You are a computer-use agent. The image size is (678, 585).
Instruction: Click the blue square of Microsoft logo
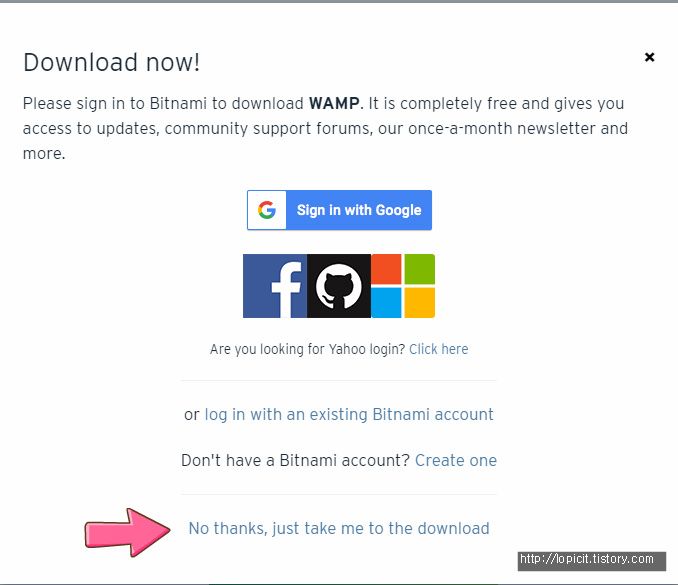point(386,303)
